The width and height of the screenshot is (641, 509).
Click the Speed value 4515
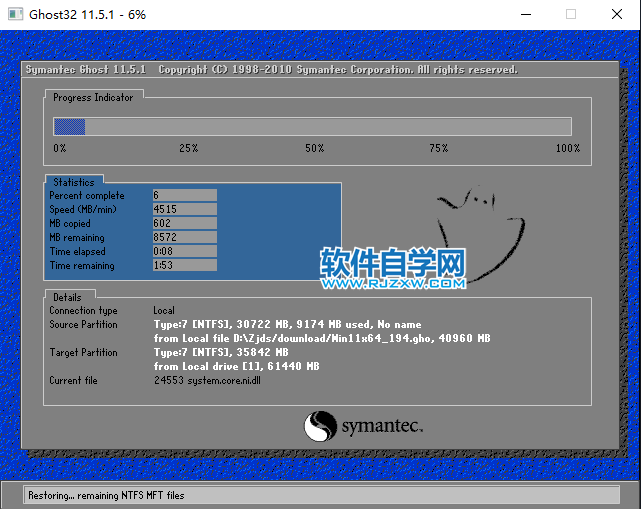(185, 209)
